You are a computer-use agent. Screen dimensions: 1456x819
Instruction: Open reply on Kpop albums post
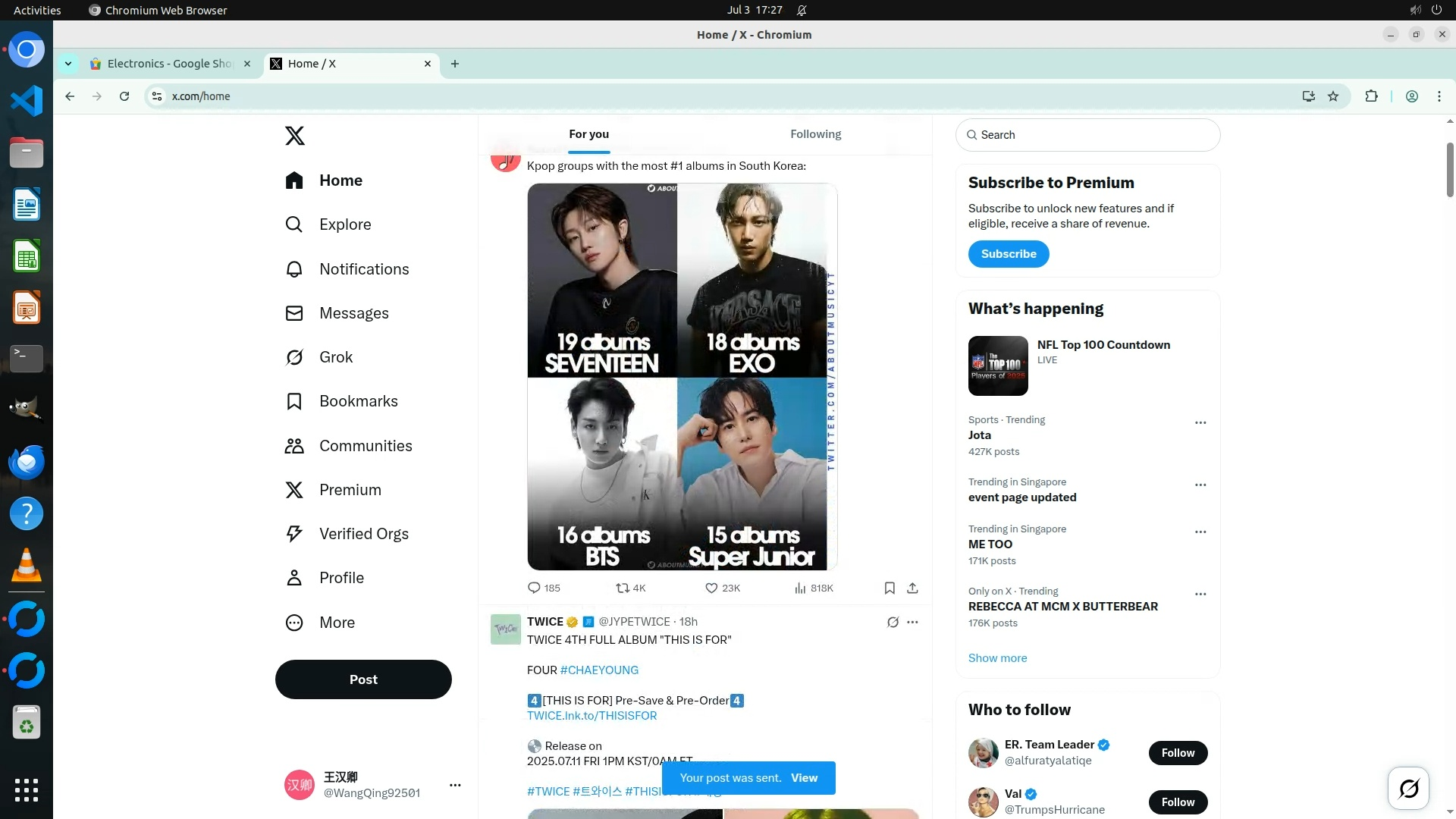point(534,588)
